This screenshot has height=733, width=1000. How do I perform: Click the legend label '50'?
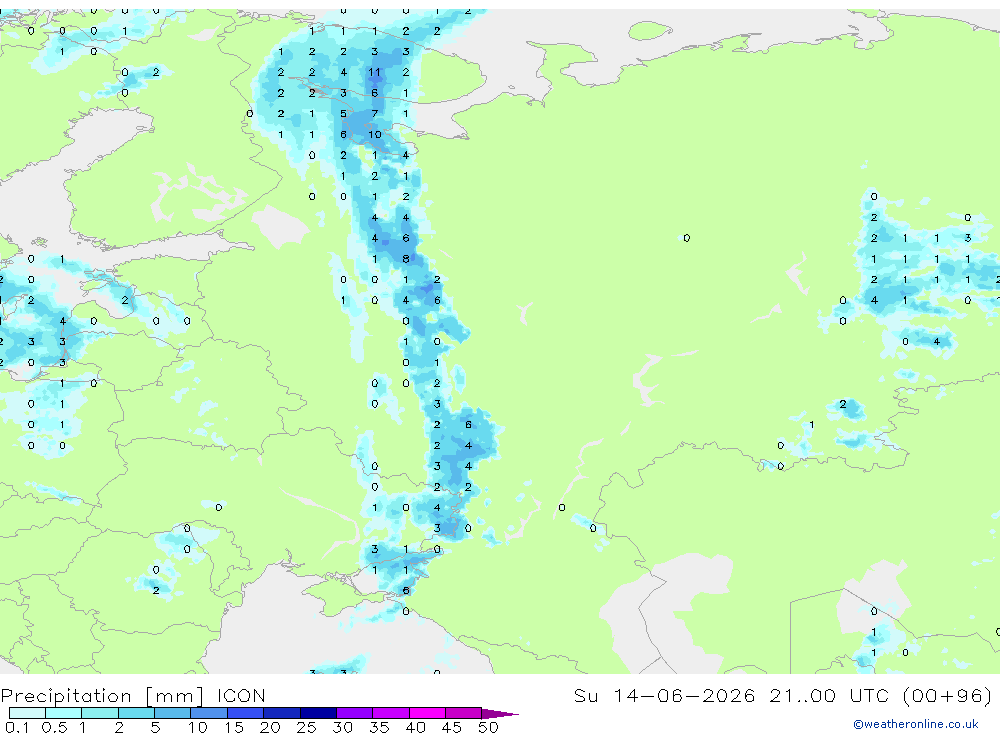[488, 727]
